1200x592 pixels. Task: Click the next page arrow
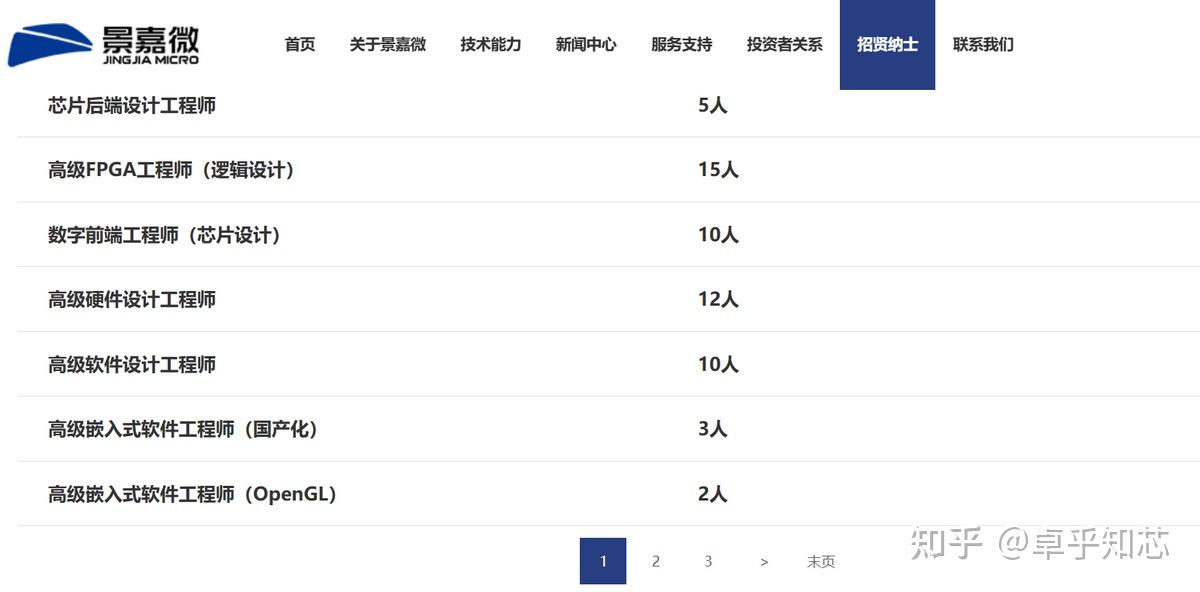point(764,561)
